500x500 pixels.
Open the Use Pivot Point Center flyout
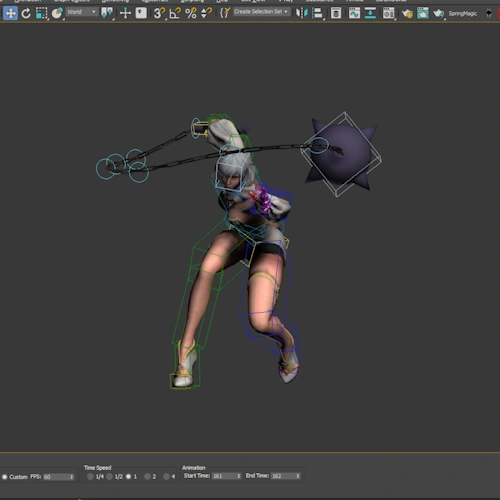click(x=107, y=13)
